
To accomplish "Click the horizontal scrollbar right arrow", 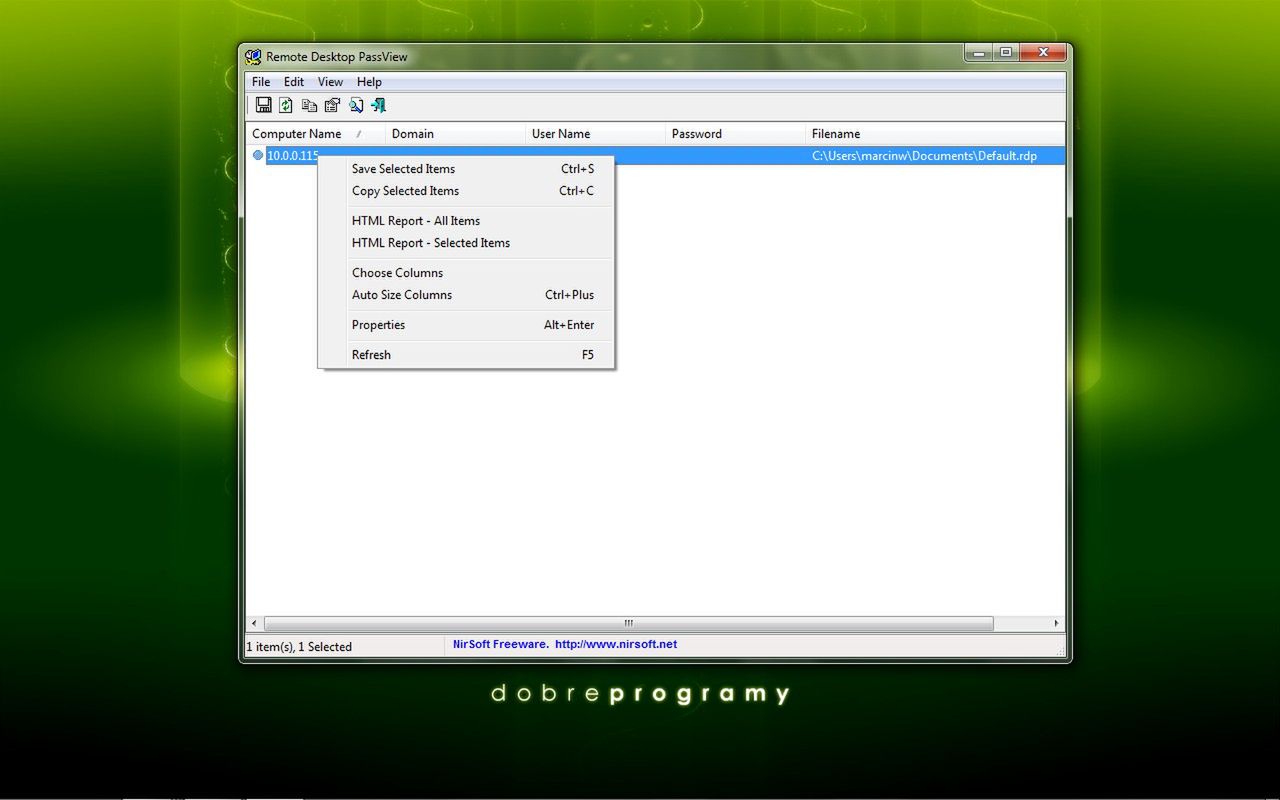I will (1057, 623).
